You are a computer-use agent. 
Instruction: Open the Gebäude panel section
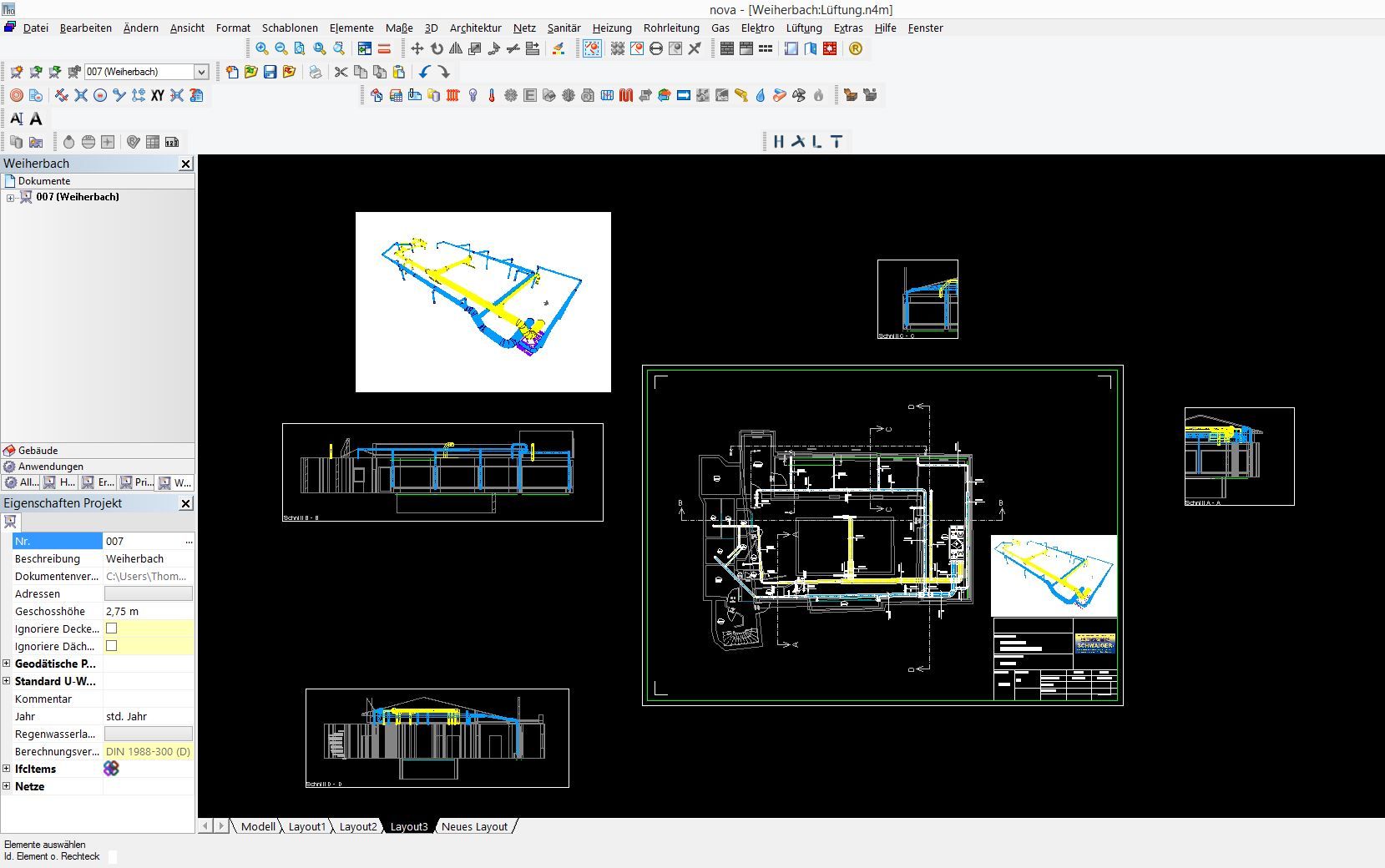pyautogui.click(x=38, y=451)
